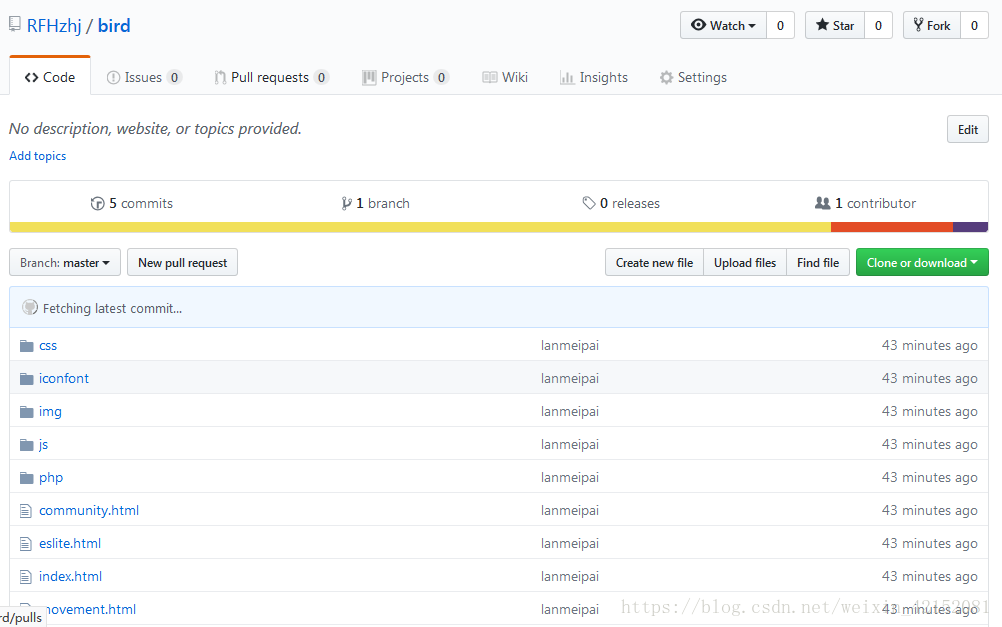Open the eslite.html file

[70, 543]
